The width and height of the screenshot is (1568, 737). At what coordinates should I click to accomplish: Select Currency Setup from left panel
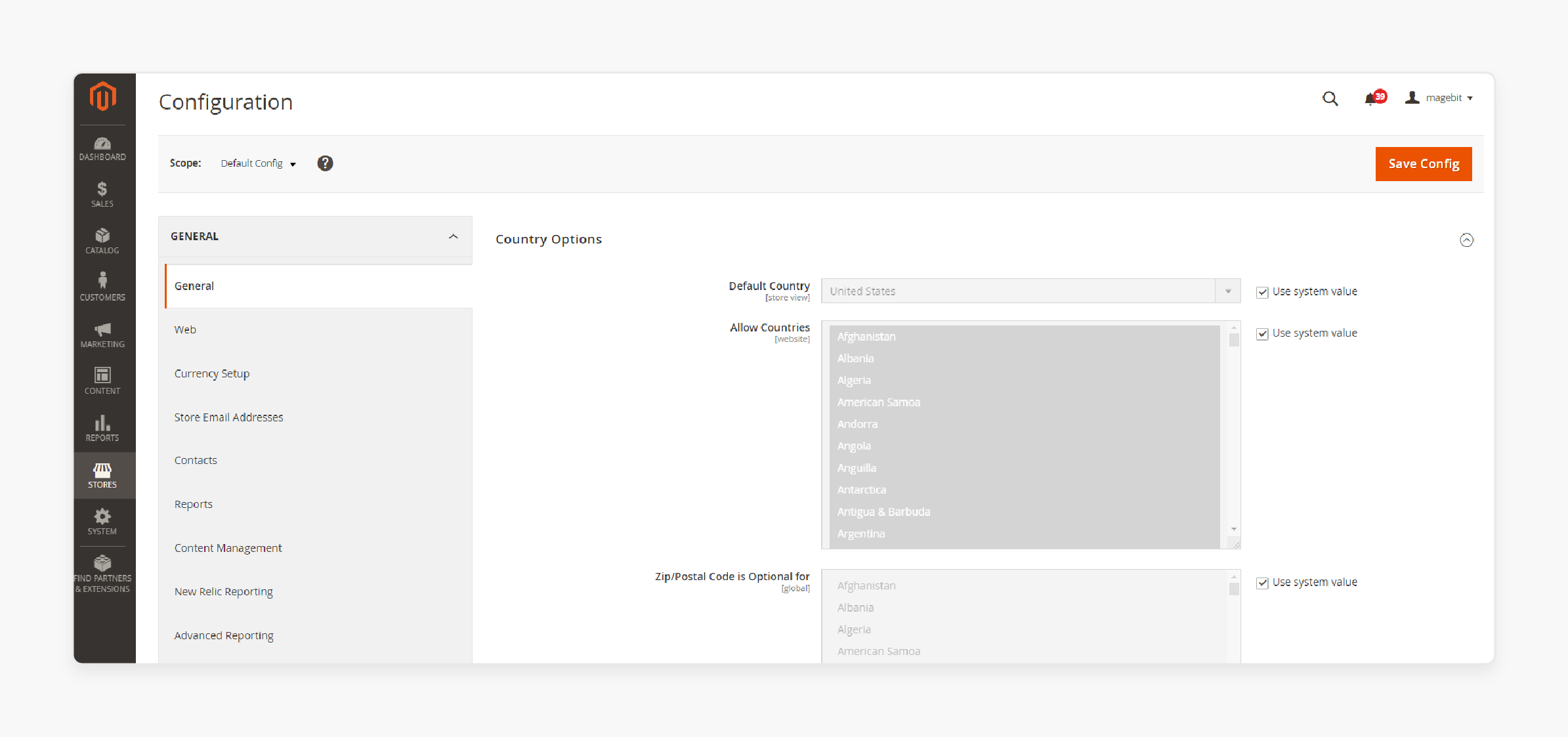pos(212,373)
